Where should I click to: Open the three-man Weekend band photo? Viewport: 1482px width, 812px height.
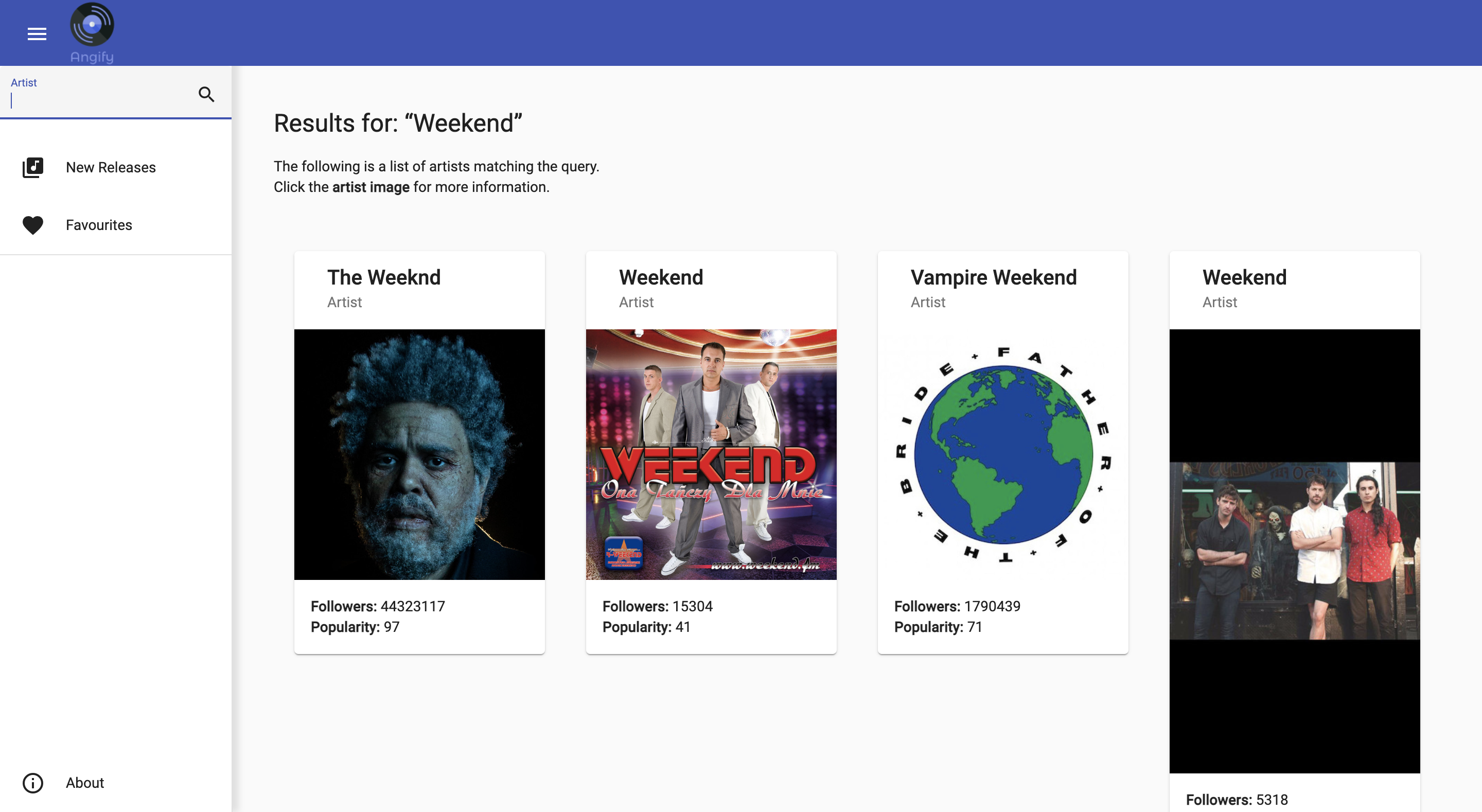point(1295,551)
